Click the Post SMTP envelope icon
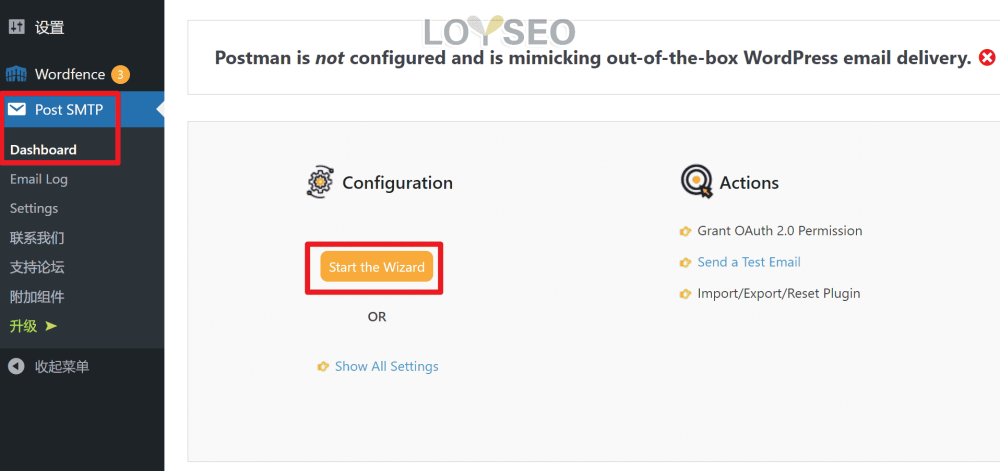This screenshot has height=471, width=1000. [x=17, y=110]
